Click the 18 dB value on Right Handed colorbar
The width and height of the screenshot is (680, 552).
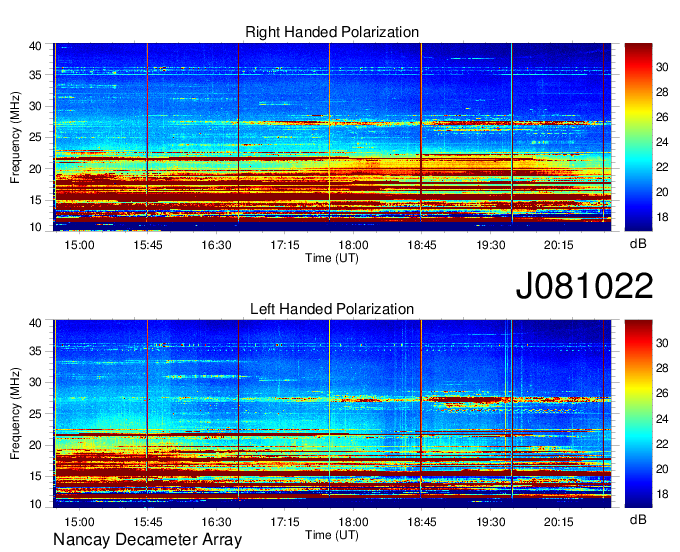click(662, 217)
